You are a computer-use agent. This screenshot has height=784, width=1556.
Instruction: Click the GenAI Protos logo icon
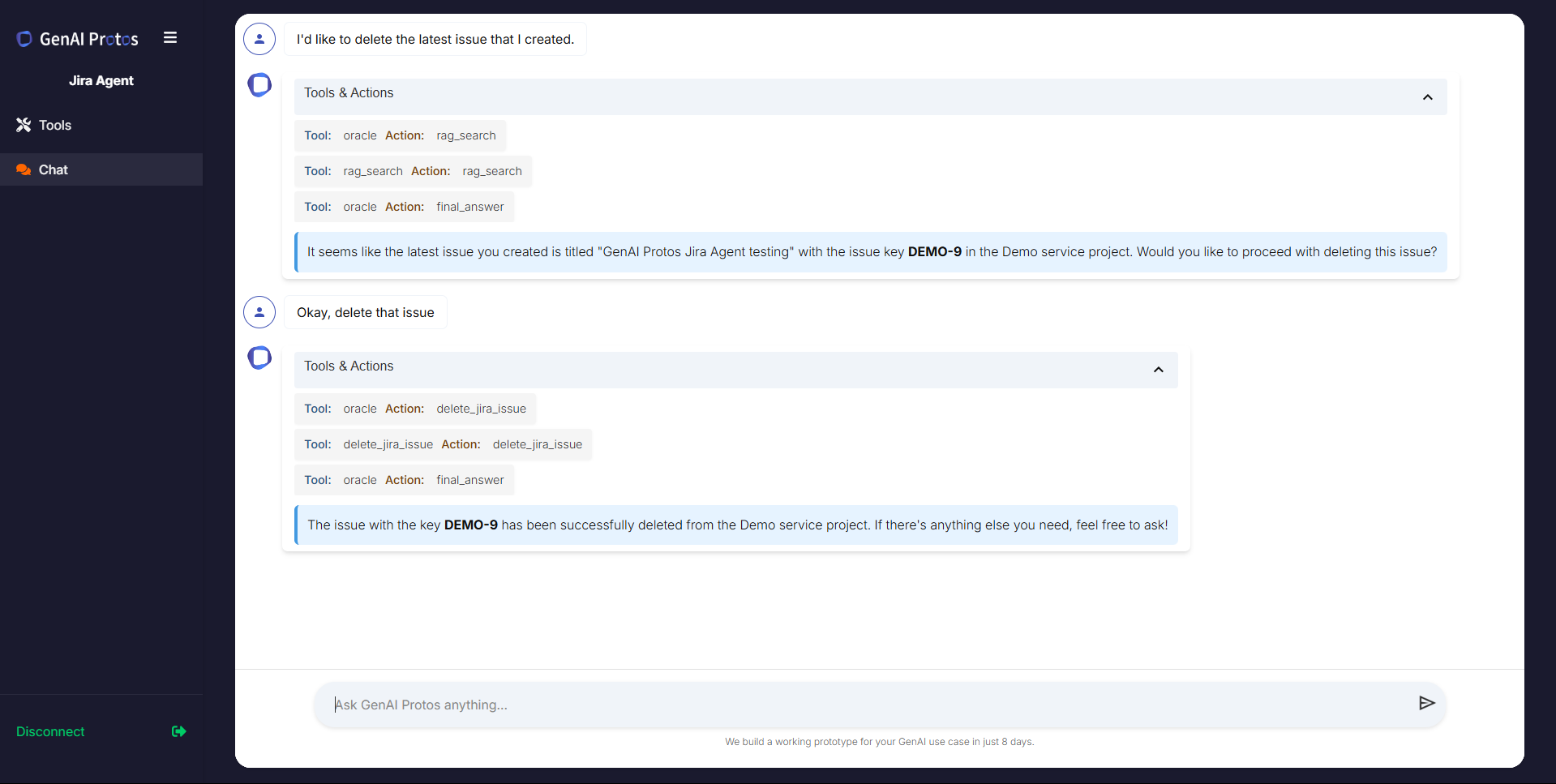24,39
